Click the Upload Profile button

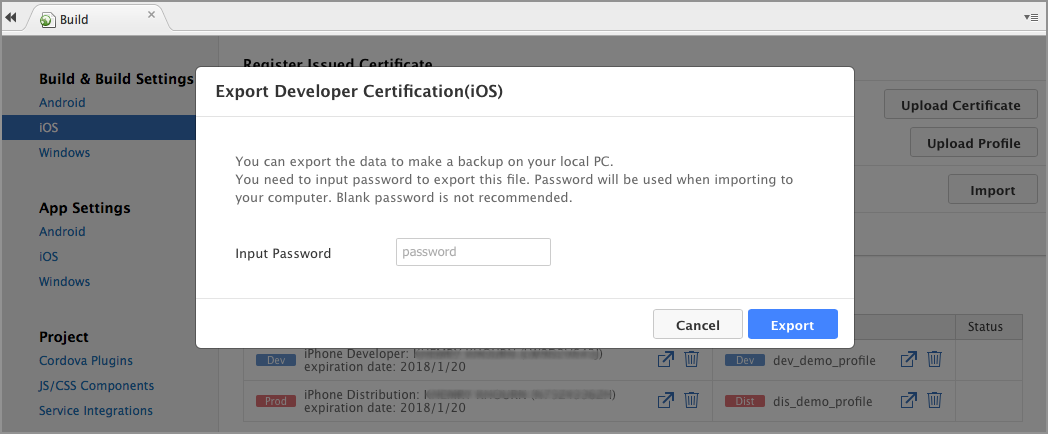(973, 143)
